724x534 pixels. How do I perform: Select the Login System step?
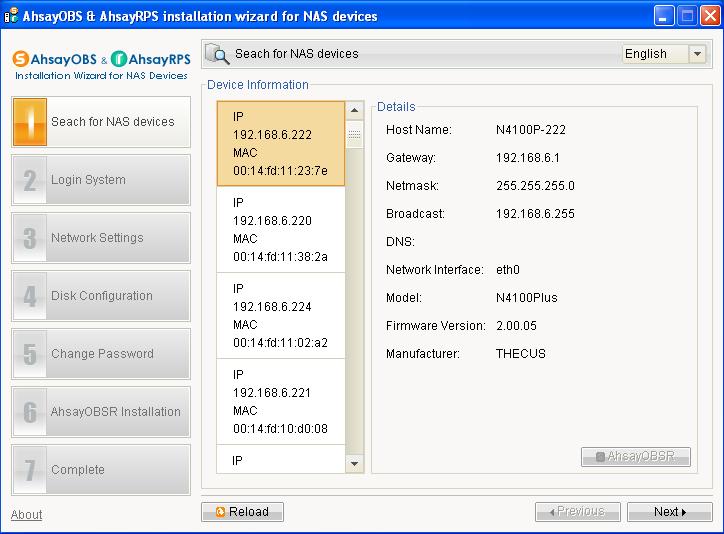(x=101, y=180)
